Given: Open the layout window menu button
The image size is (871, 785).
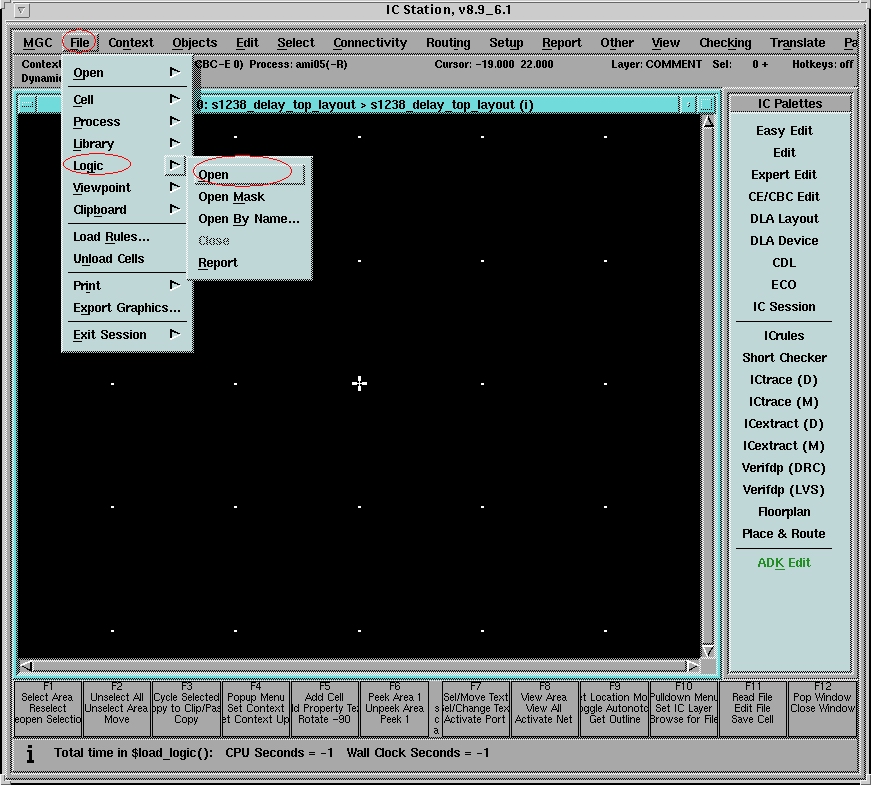Looking at the screenshot, I should click(27, 104).
